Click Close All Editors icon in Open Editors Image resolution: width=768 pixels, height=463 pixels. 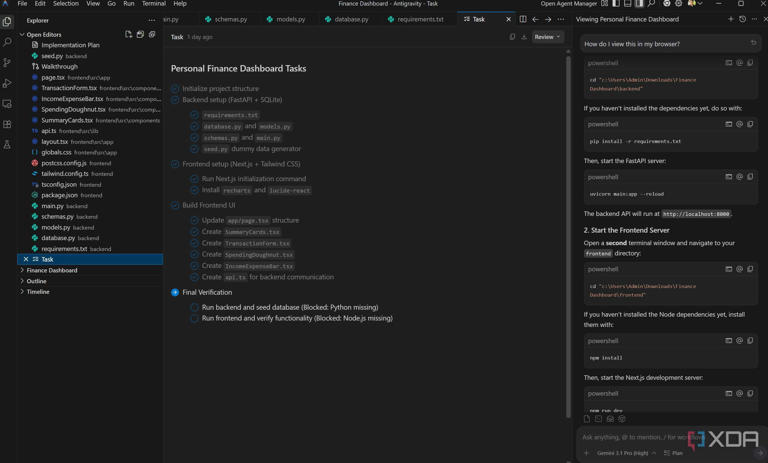click(152, 34)
